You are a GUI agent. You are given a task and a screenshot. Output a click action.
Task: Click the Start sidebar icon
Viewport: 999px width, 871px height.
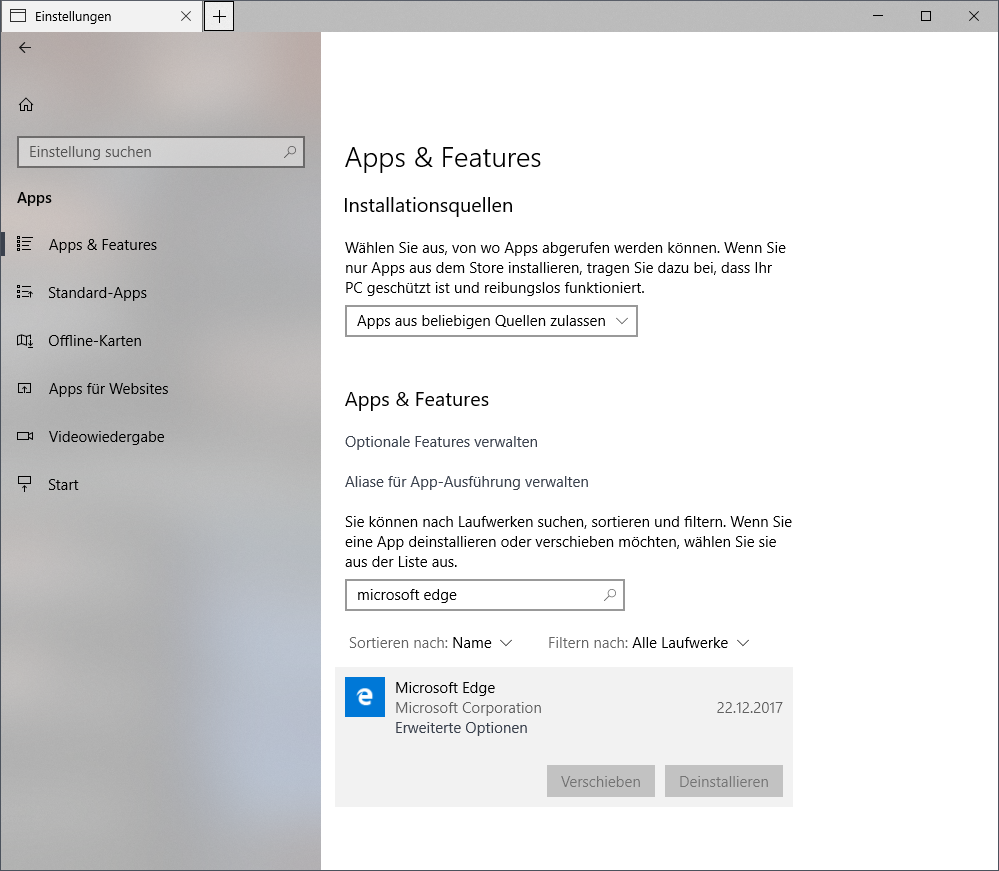[x=25, y=484]
